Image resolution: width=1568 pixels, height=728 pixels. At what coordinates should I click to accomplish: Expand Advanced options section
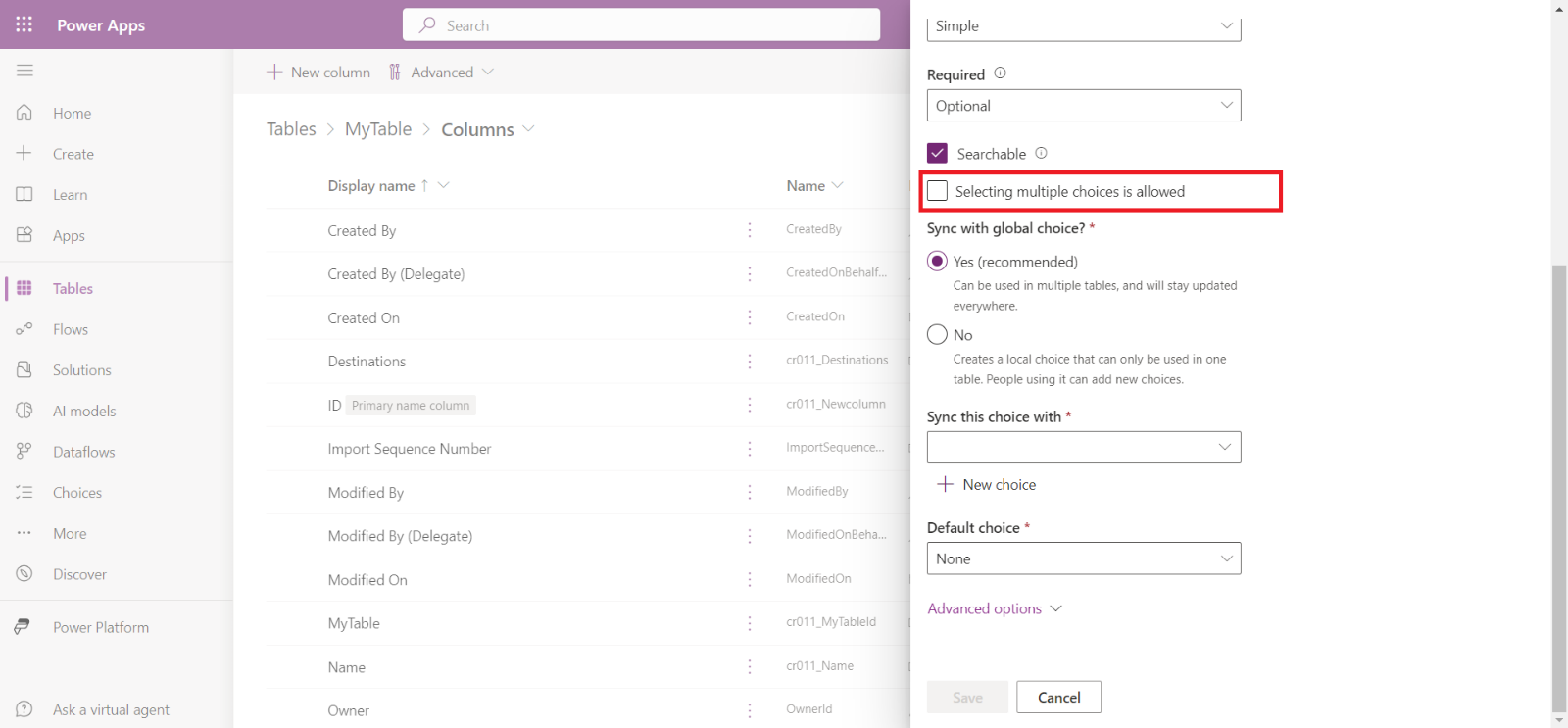click(995, 608)
